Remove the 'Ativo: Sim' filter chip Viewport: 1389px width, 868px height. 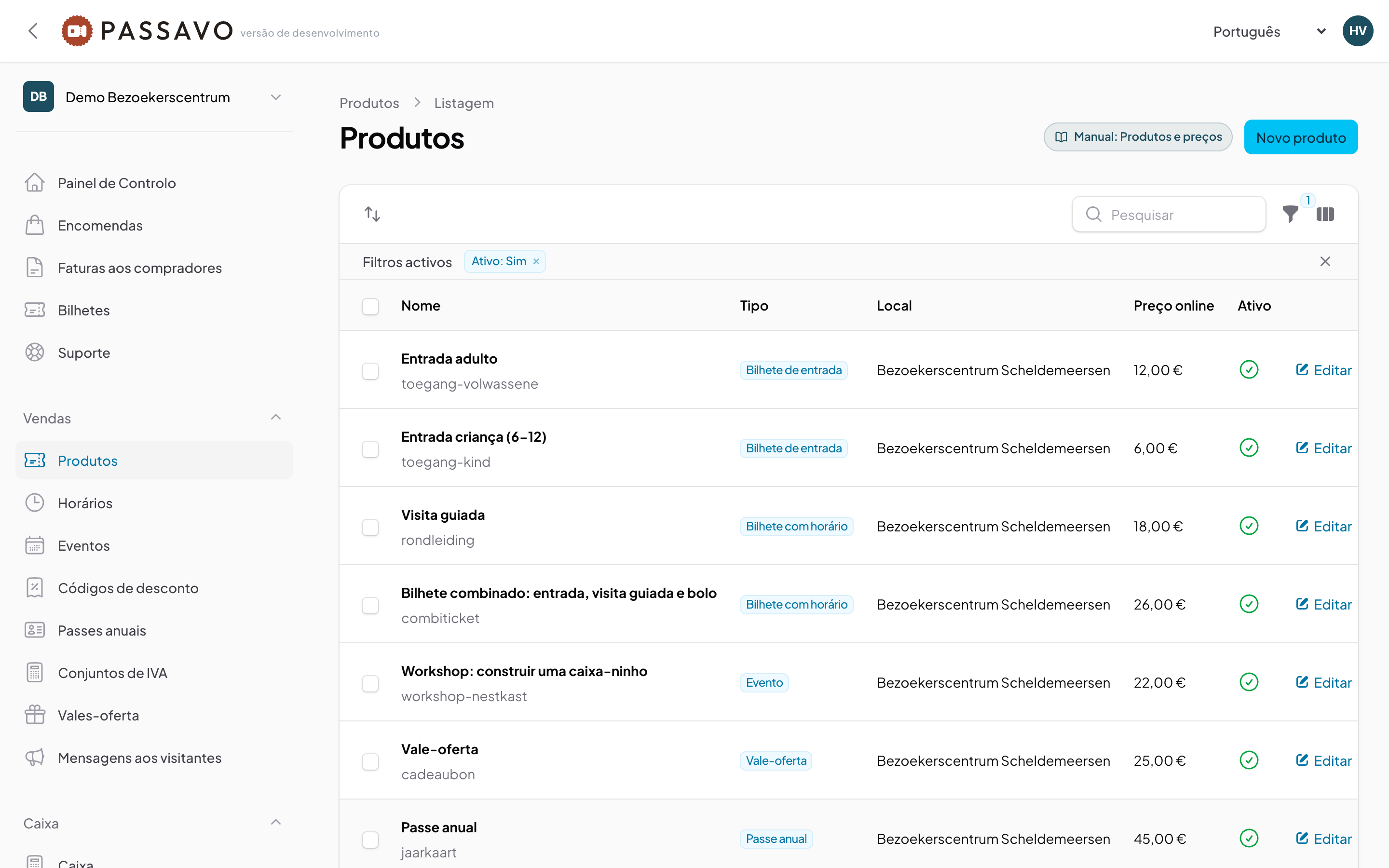click(536, 262)
